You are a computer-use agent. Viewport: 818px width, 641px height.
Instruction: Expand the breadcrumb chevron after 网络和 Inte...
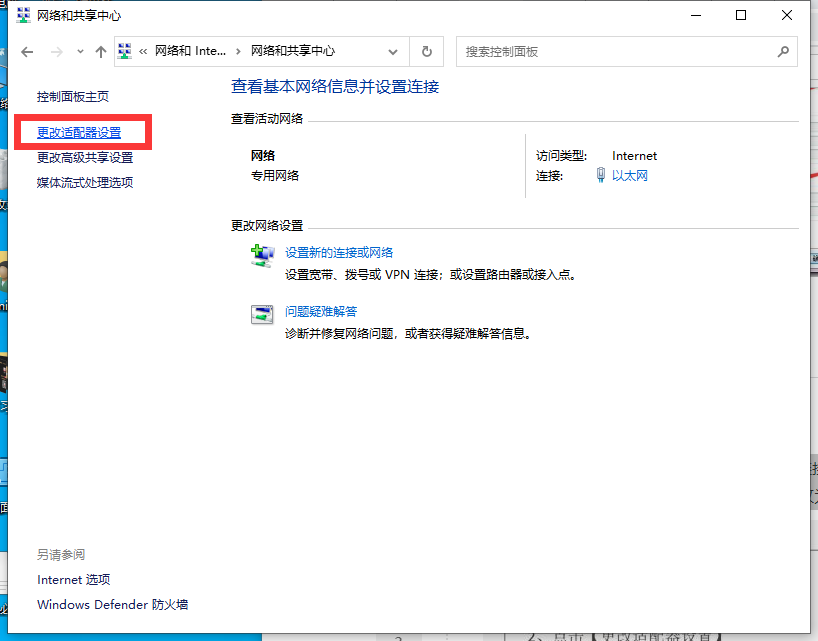[x=239, y=52]
